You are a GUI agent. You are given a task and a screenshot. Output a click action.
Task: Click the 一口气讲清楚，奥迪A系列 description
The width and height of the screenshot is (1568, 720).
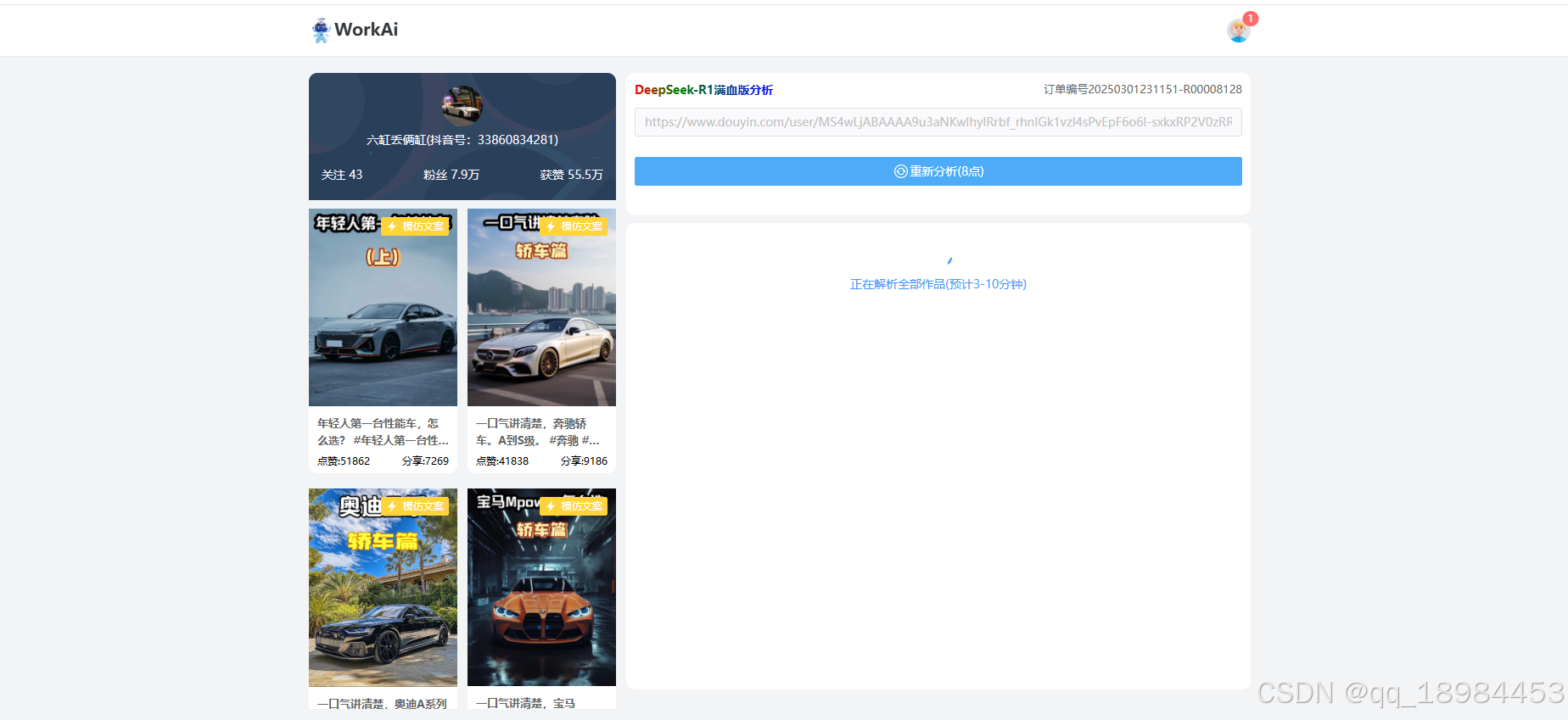coord(382,703)
